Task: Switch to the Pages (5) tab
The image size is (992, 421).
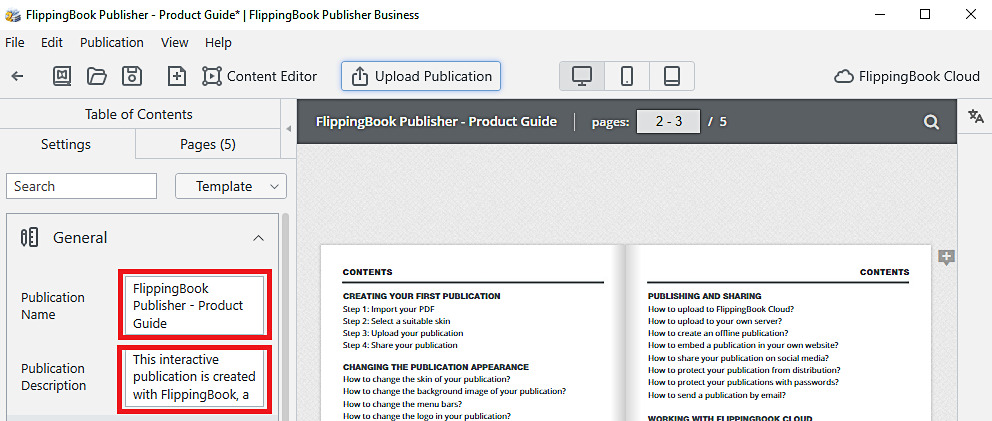Action: (x=208, y=144)
